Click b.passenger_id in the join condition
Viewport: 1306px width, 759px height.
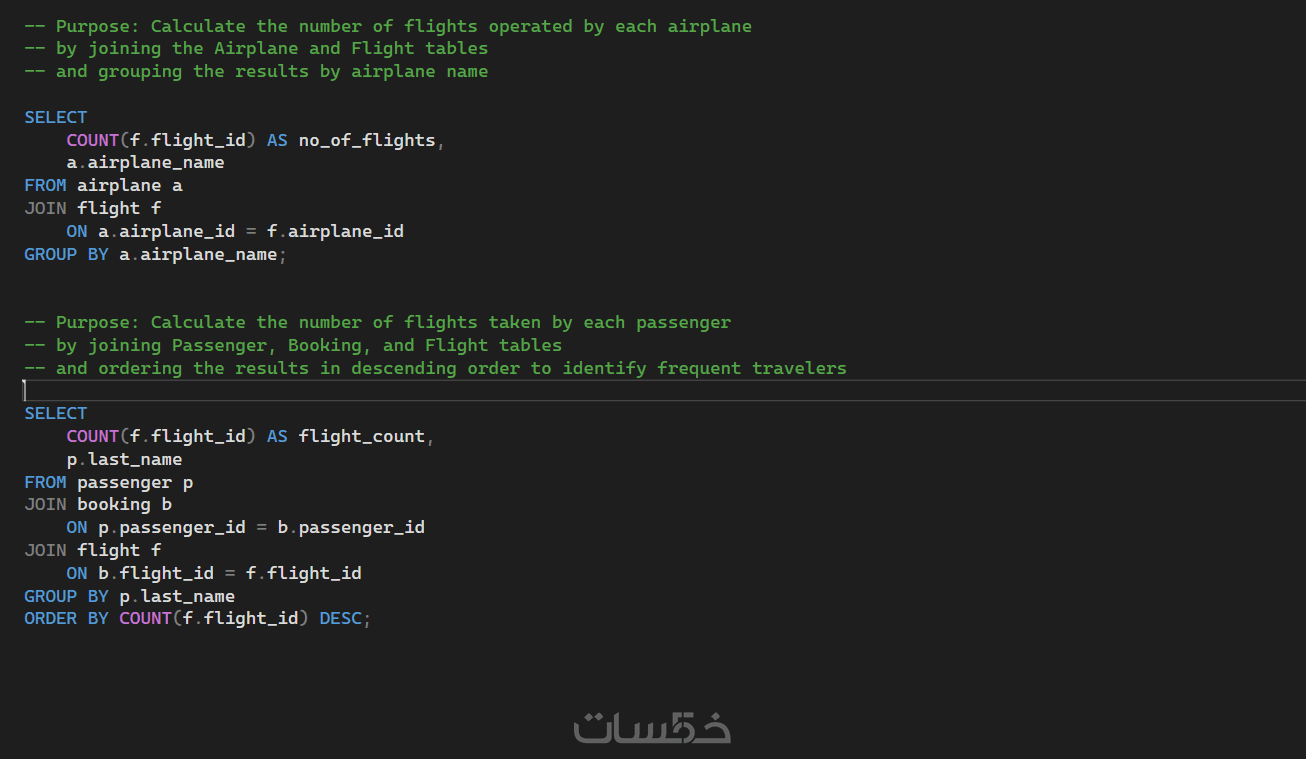pos(351,527)
